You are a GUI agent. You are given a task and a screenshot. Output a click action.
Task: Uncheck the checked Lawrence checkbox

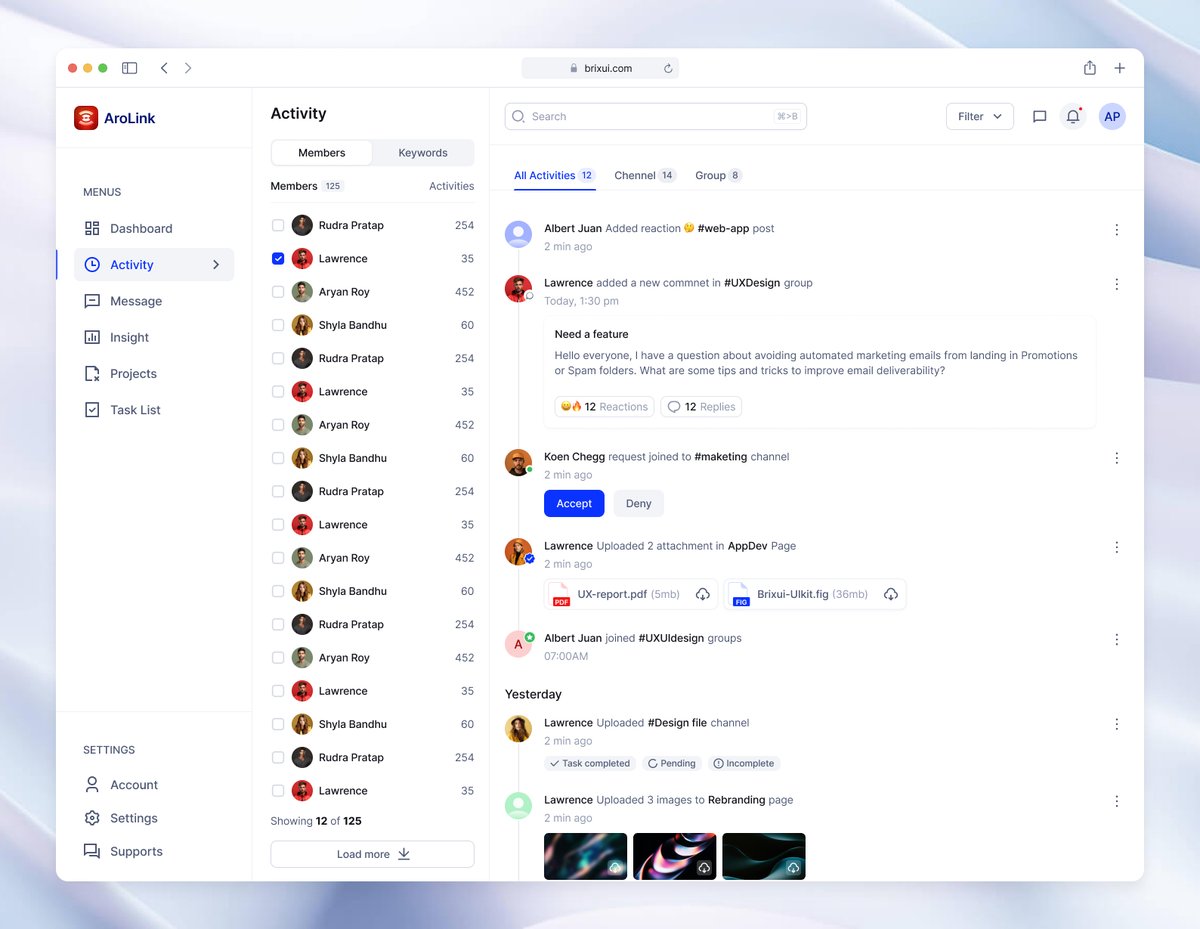click(x=278, y=259)
